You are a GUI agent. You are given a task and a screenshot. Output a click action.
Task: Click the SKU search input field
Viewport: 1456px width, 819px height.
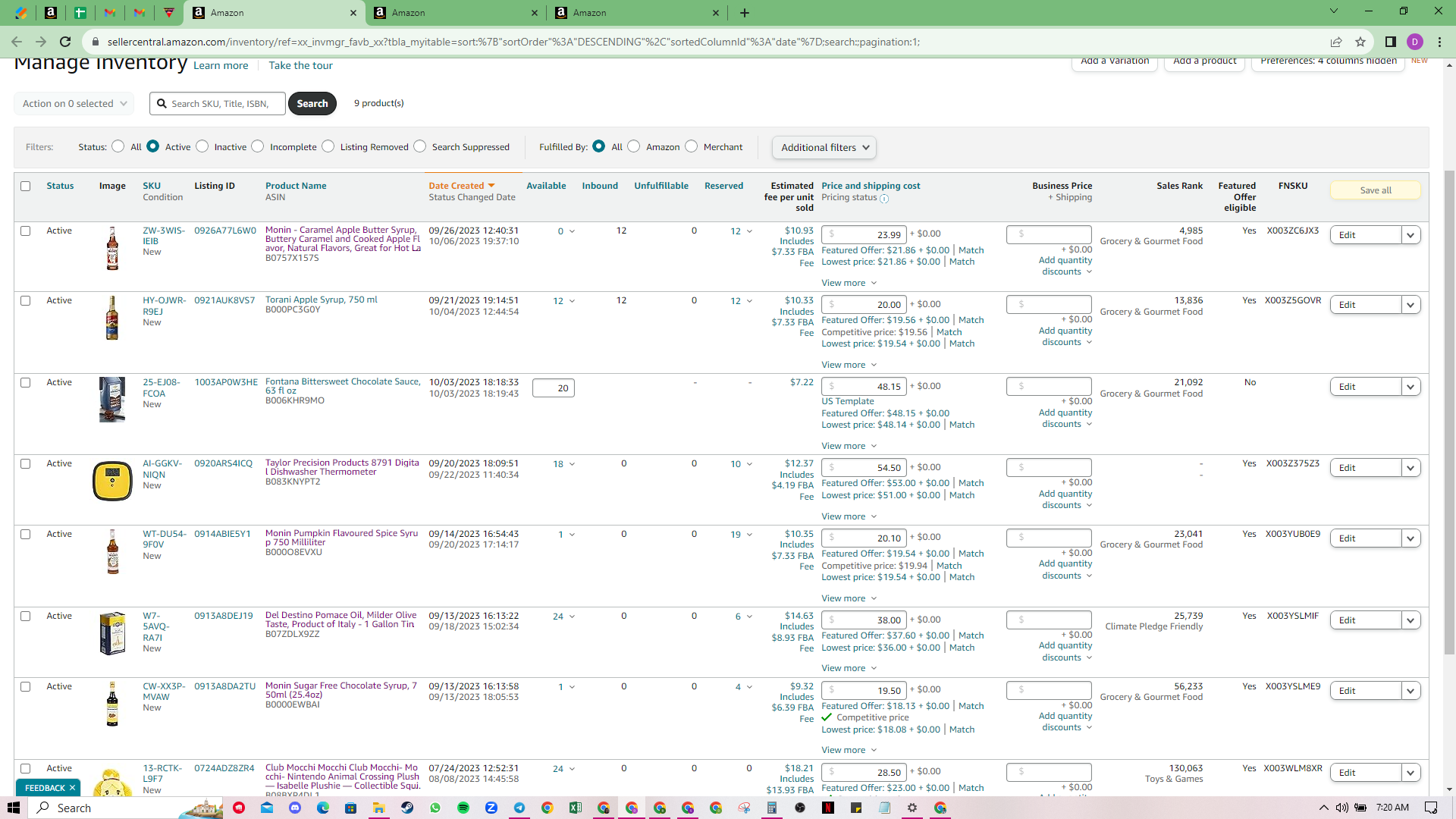[218, 104]
